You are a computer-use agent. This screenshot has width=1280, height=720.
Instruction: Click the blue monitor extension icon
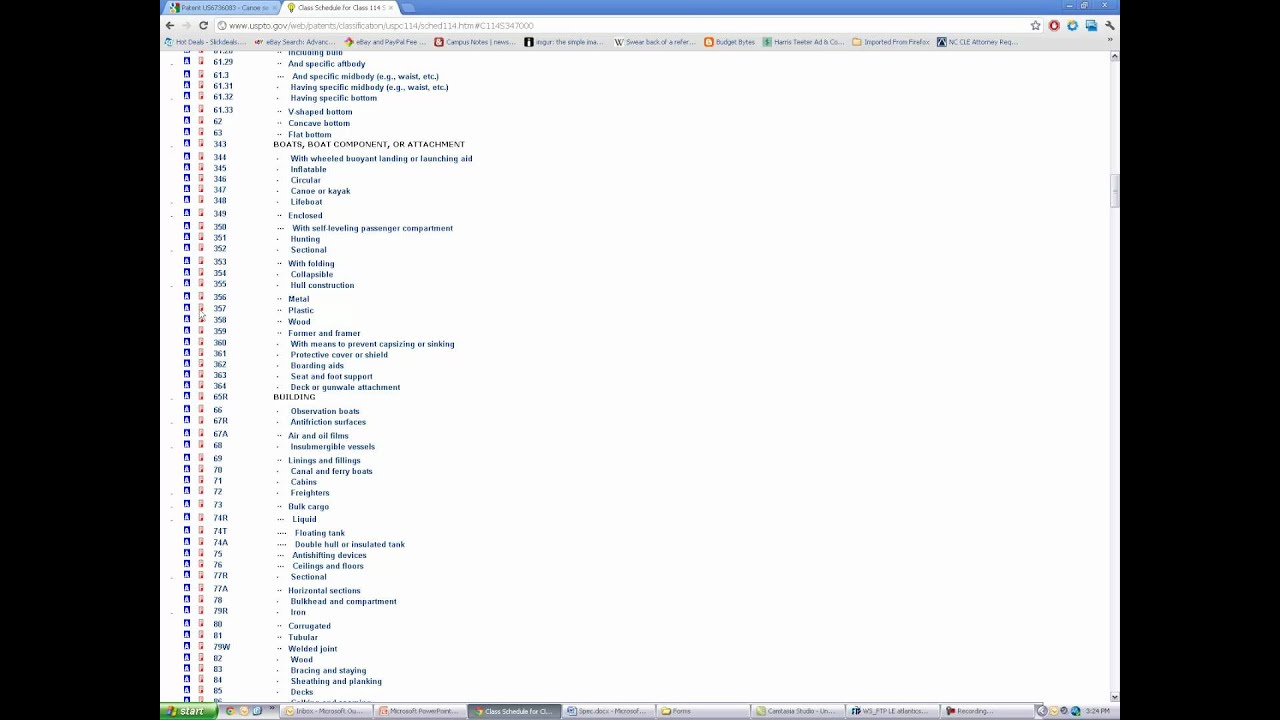1091,25
